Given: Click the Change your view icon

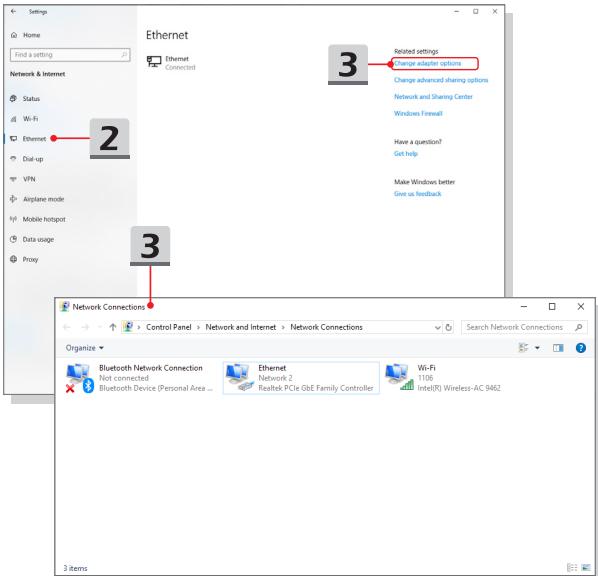Looking at the screenshot, I should tap(524, 348).
